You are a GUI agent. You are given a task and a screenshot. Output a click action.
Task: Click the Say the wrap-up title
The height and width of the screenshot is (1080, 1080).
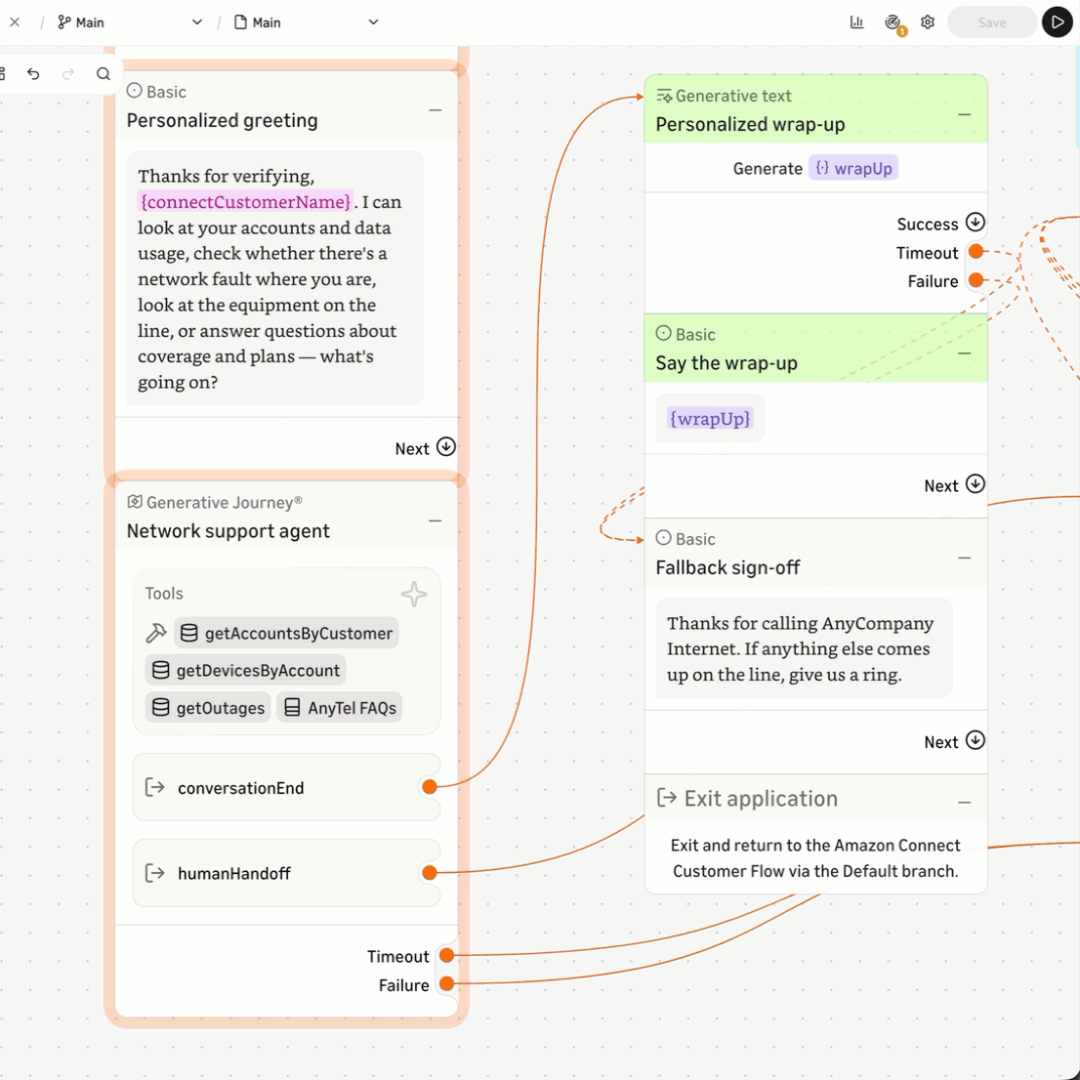[x=727, y=363]
